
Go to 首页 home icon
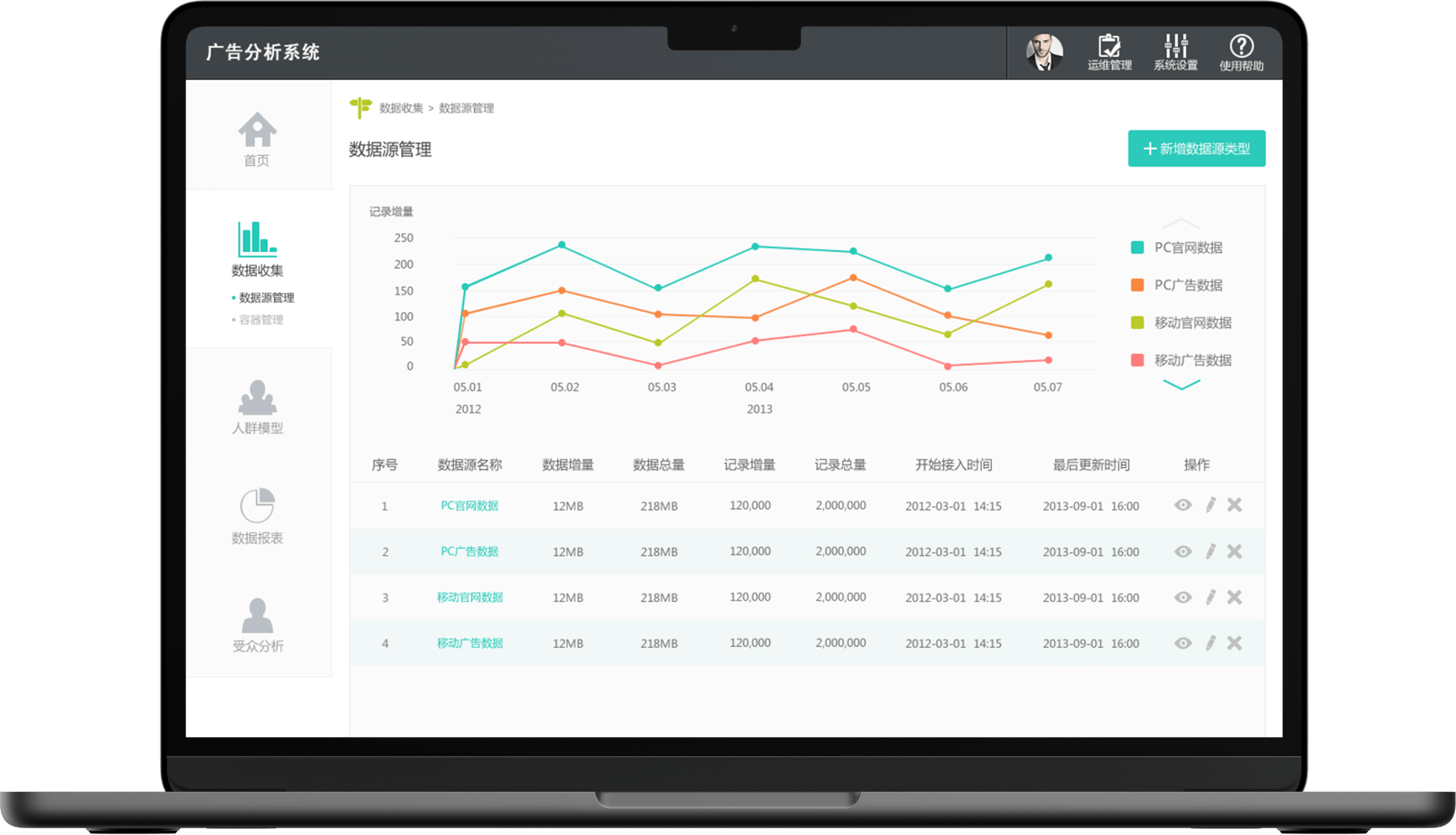257,130
